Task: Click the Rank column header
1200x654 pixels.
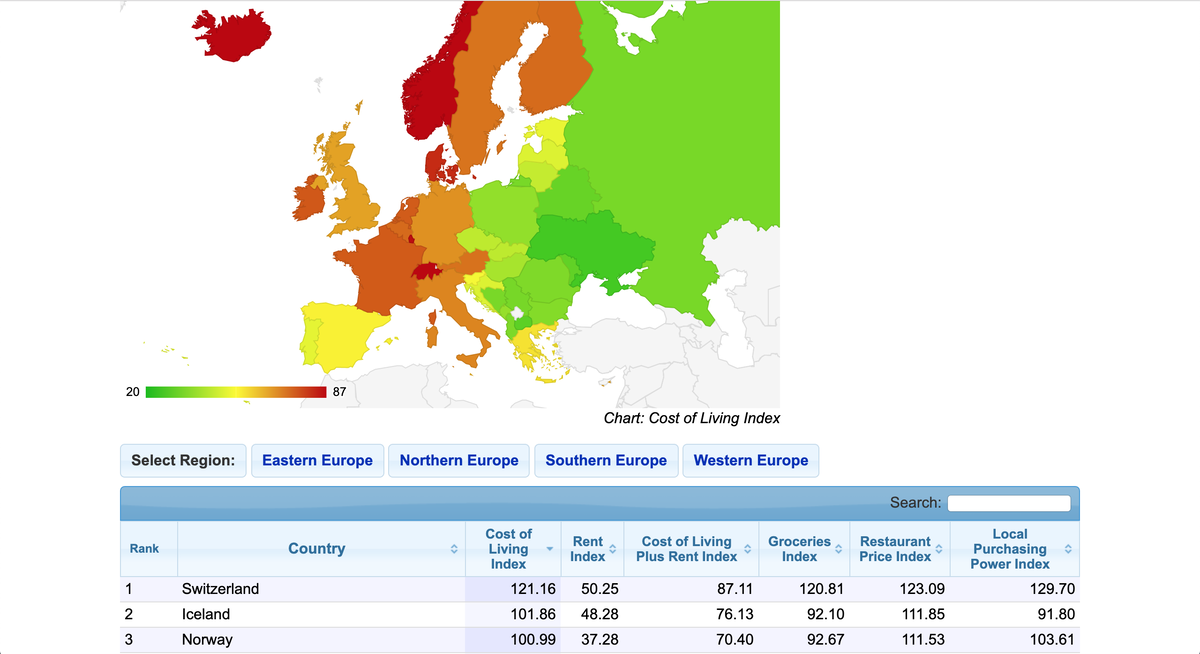Action: [144, 549]
